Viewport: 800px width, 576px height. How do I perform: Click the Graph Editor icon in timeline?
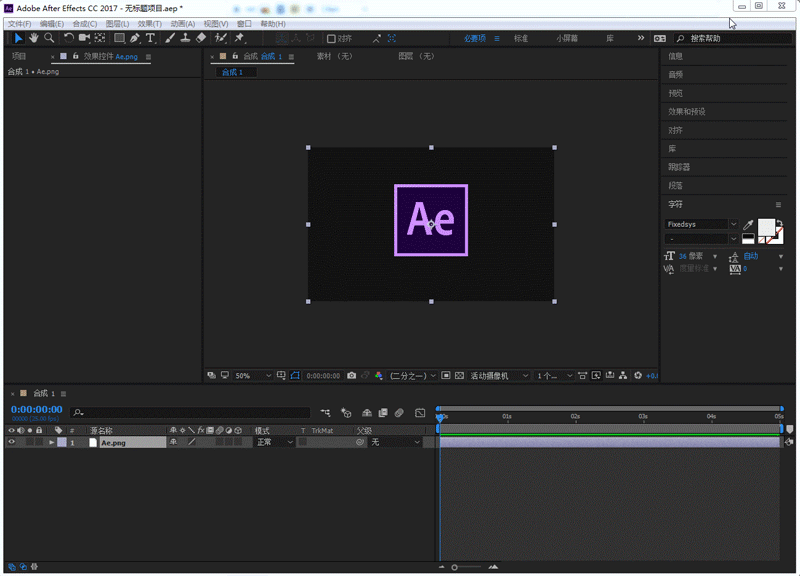pos(420,412)
